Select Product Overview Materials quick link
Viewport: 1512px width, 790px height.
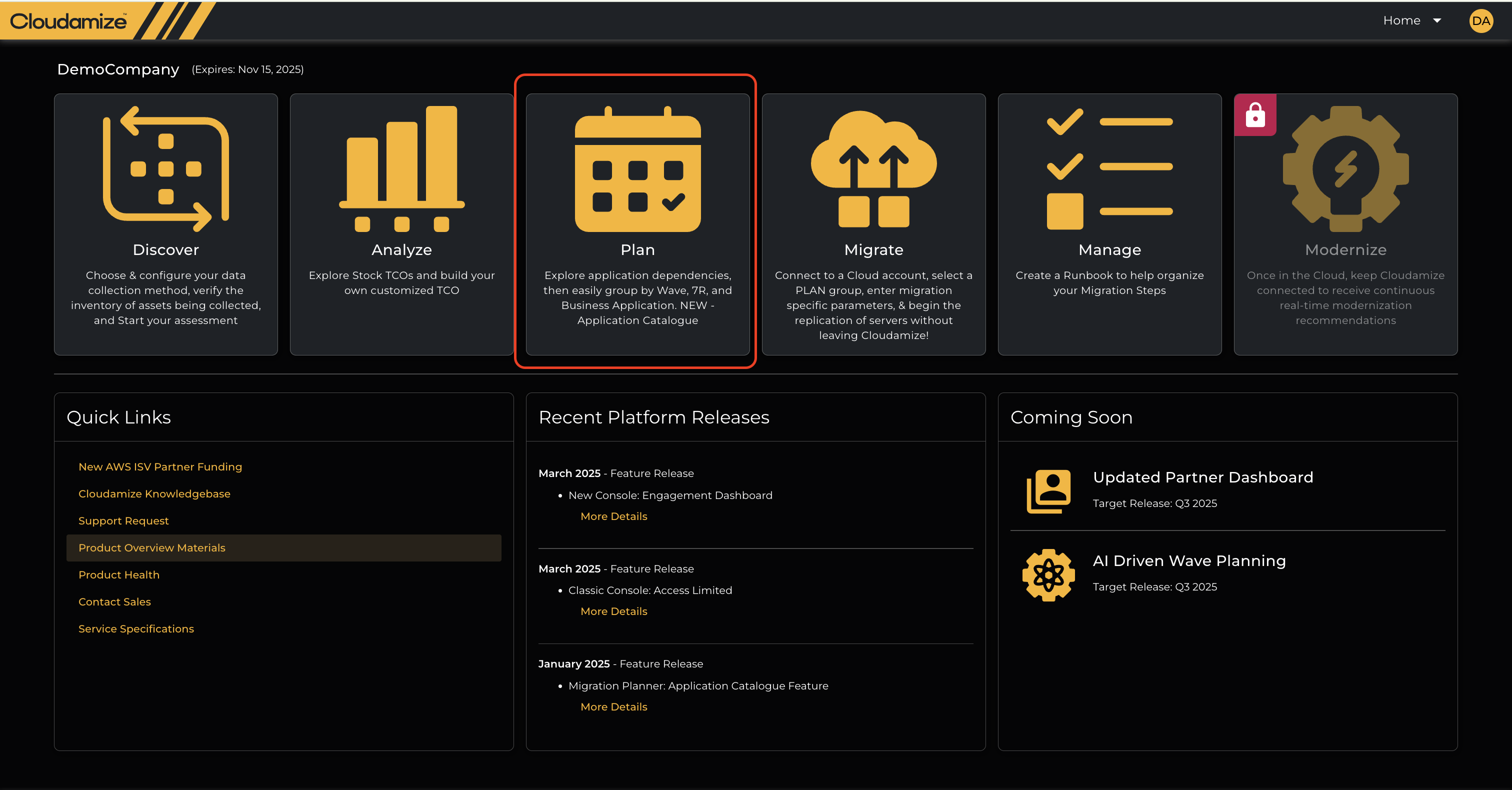[152, 547]
